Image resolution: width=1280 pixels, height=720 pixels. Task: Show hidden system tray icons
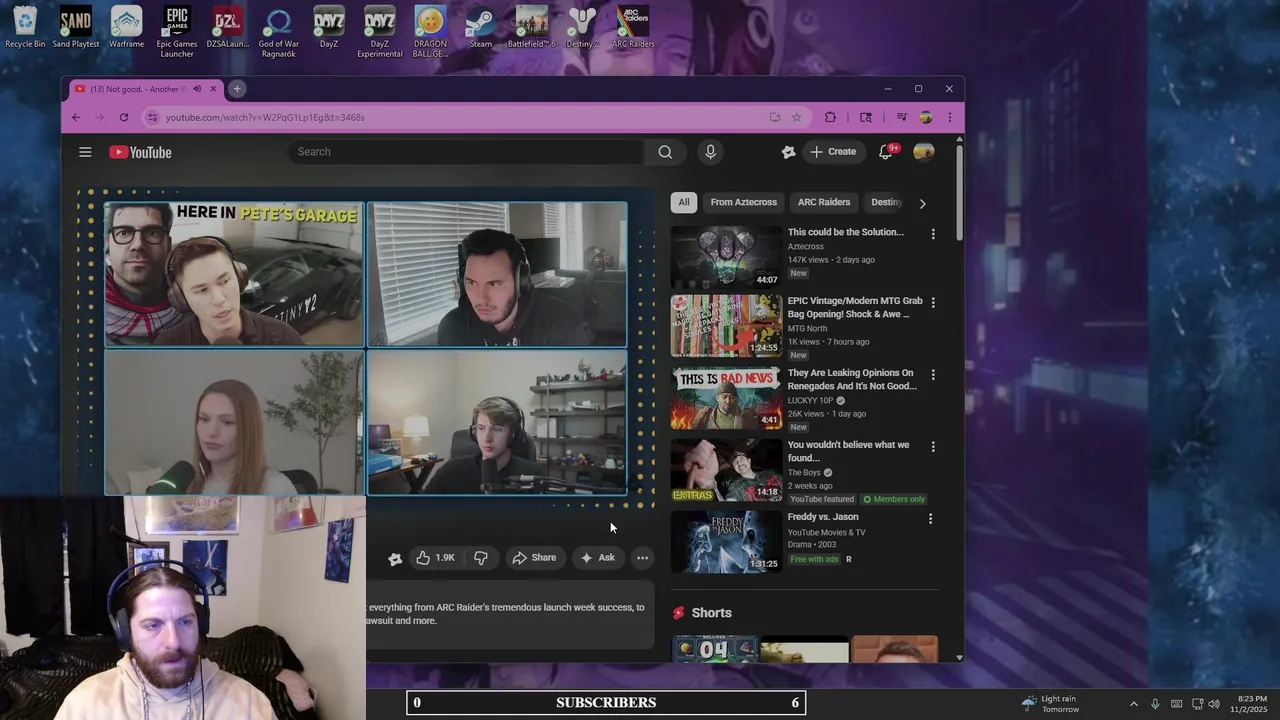(1133, 703)
